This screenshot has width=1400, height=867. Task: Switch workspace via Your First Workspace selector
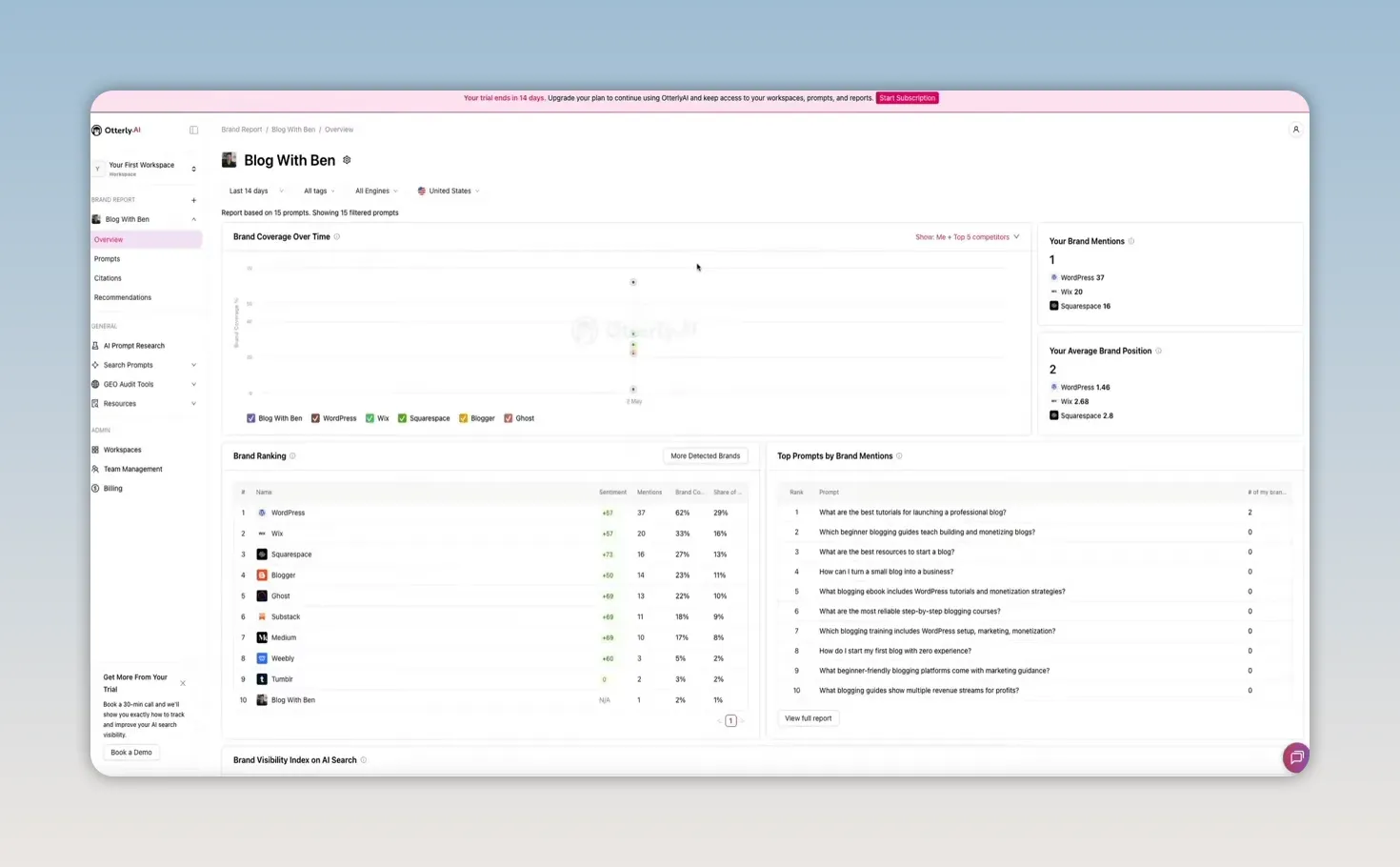tap(146, 169)
